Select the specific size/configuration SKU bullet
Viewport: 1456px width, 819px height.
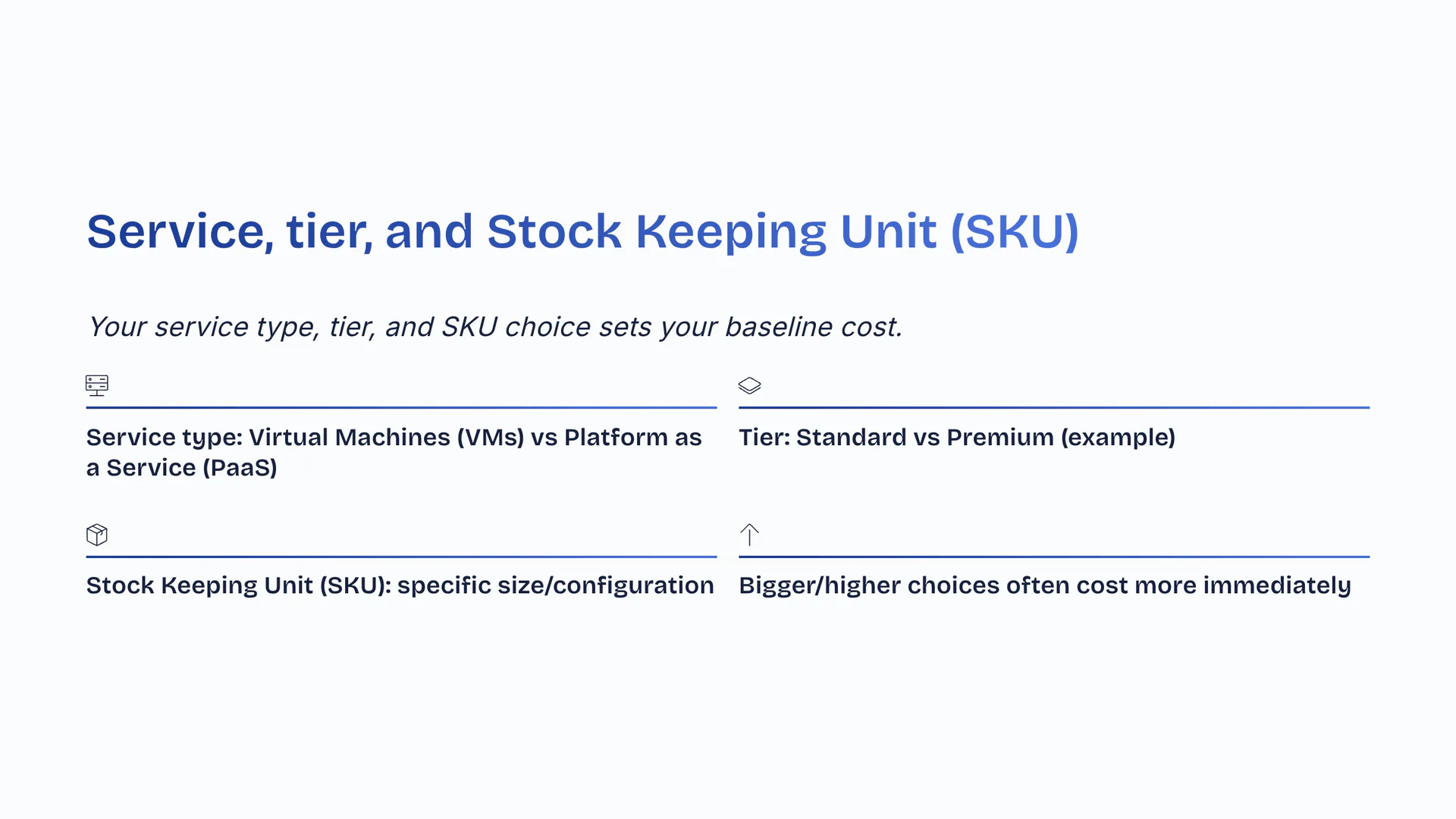click(400, 585)
